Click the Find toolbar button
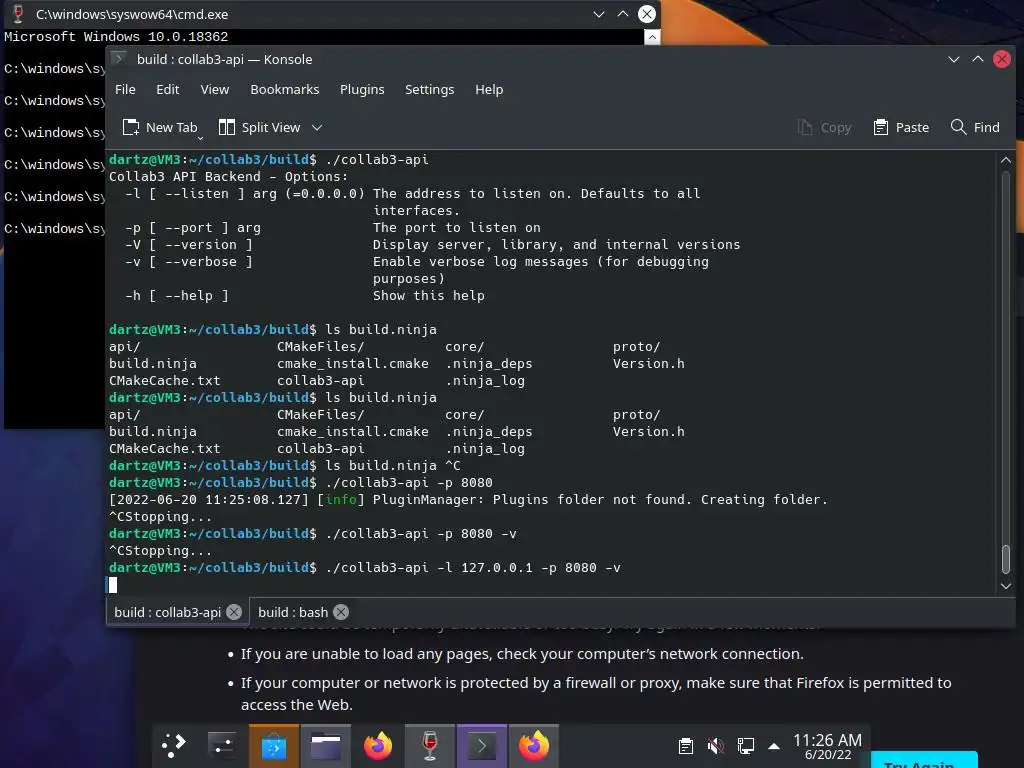 click(x=975, y=127)
